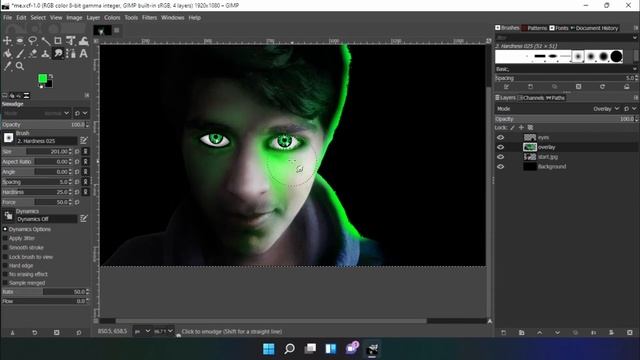Create a new layer in Layers panel
640x360 pixels.
(x=503, y=333)
